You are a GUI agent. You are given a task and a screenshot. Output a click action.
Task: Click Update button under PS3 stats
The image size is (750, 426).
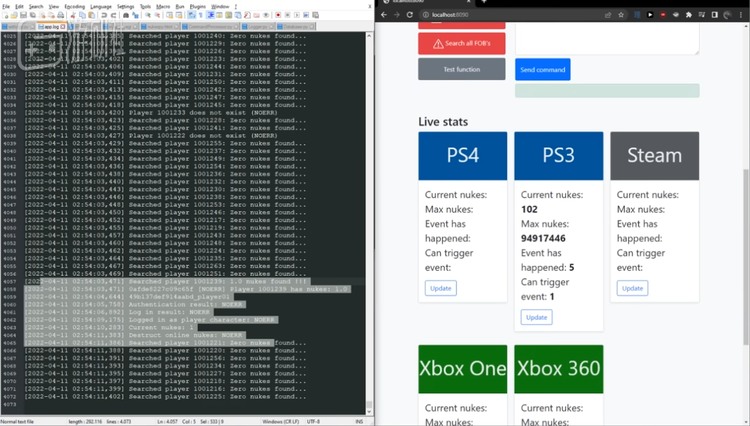coord(536,317)
